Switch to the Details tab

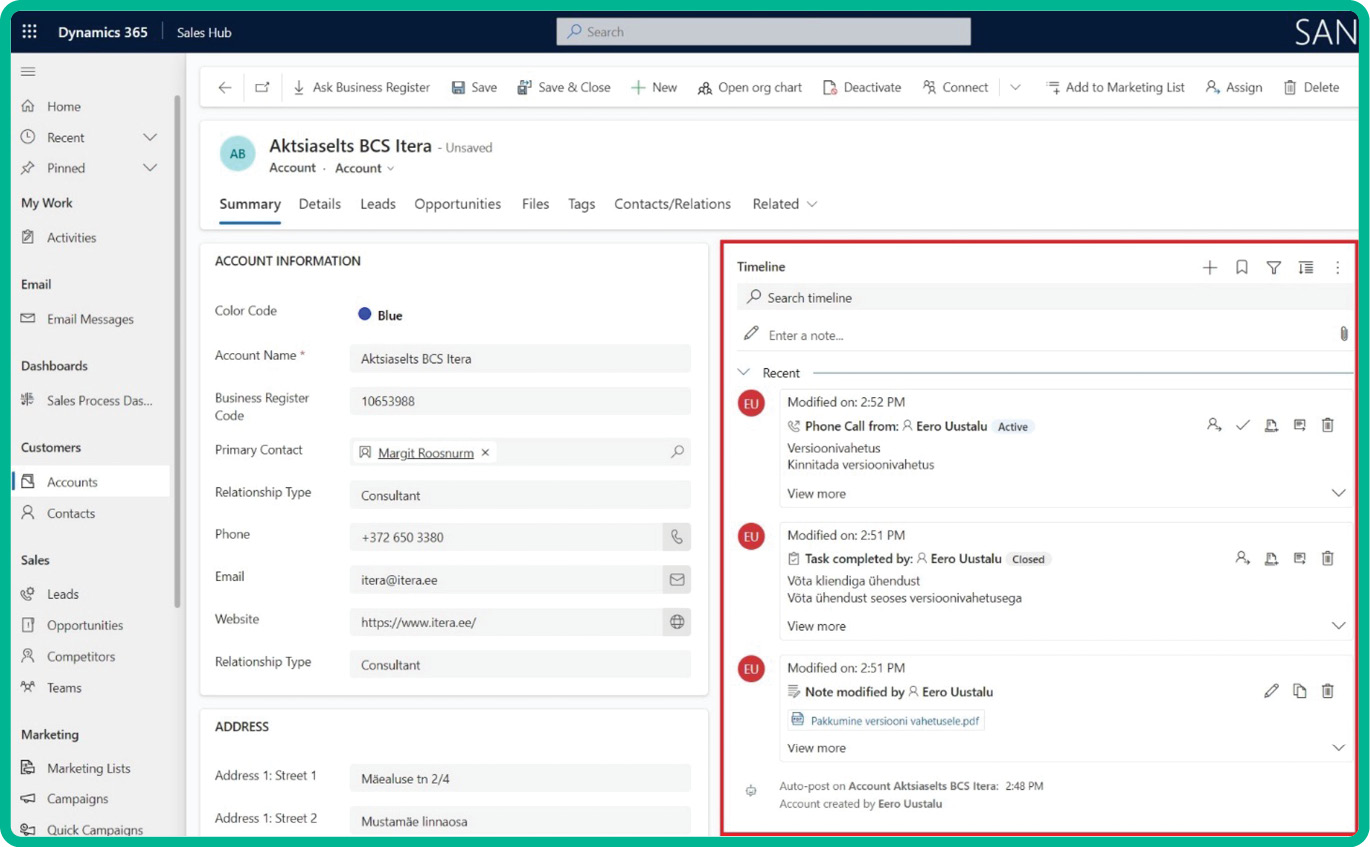[320, 204]
